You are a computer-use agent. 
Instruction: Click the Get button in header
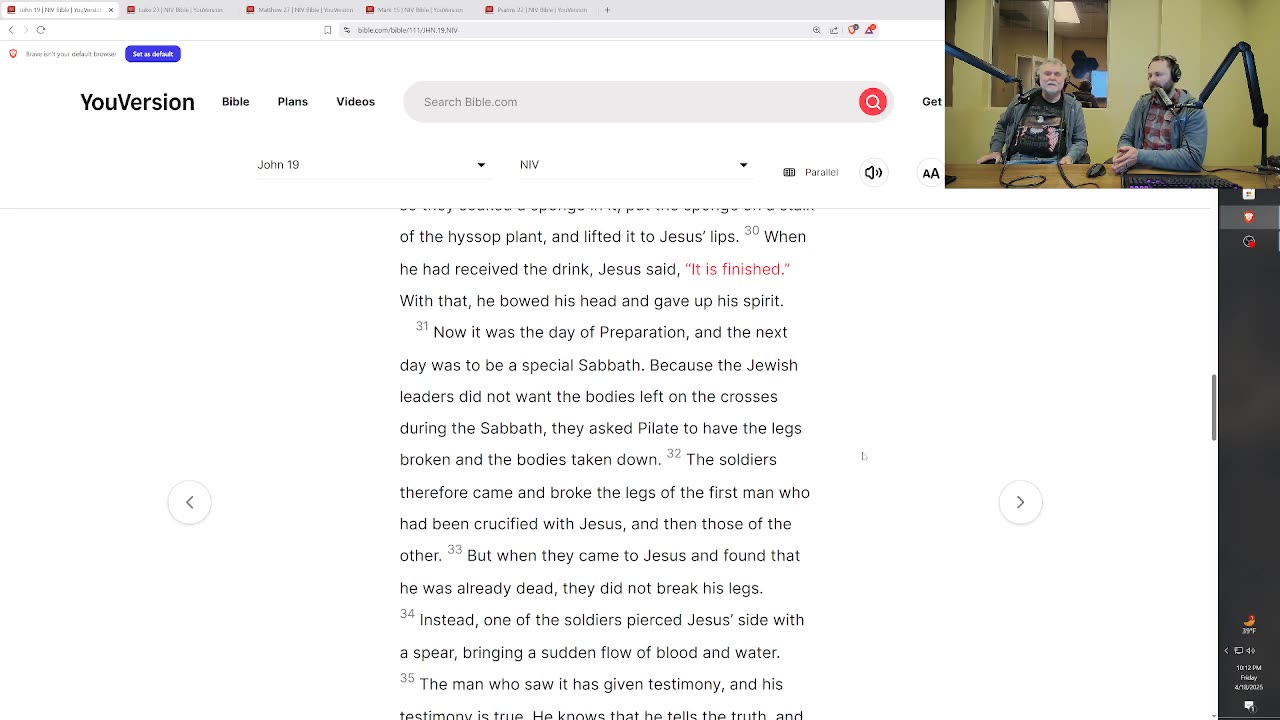[x=932, y=102]
